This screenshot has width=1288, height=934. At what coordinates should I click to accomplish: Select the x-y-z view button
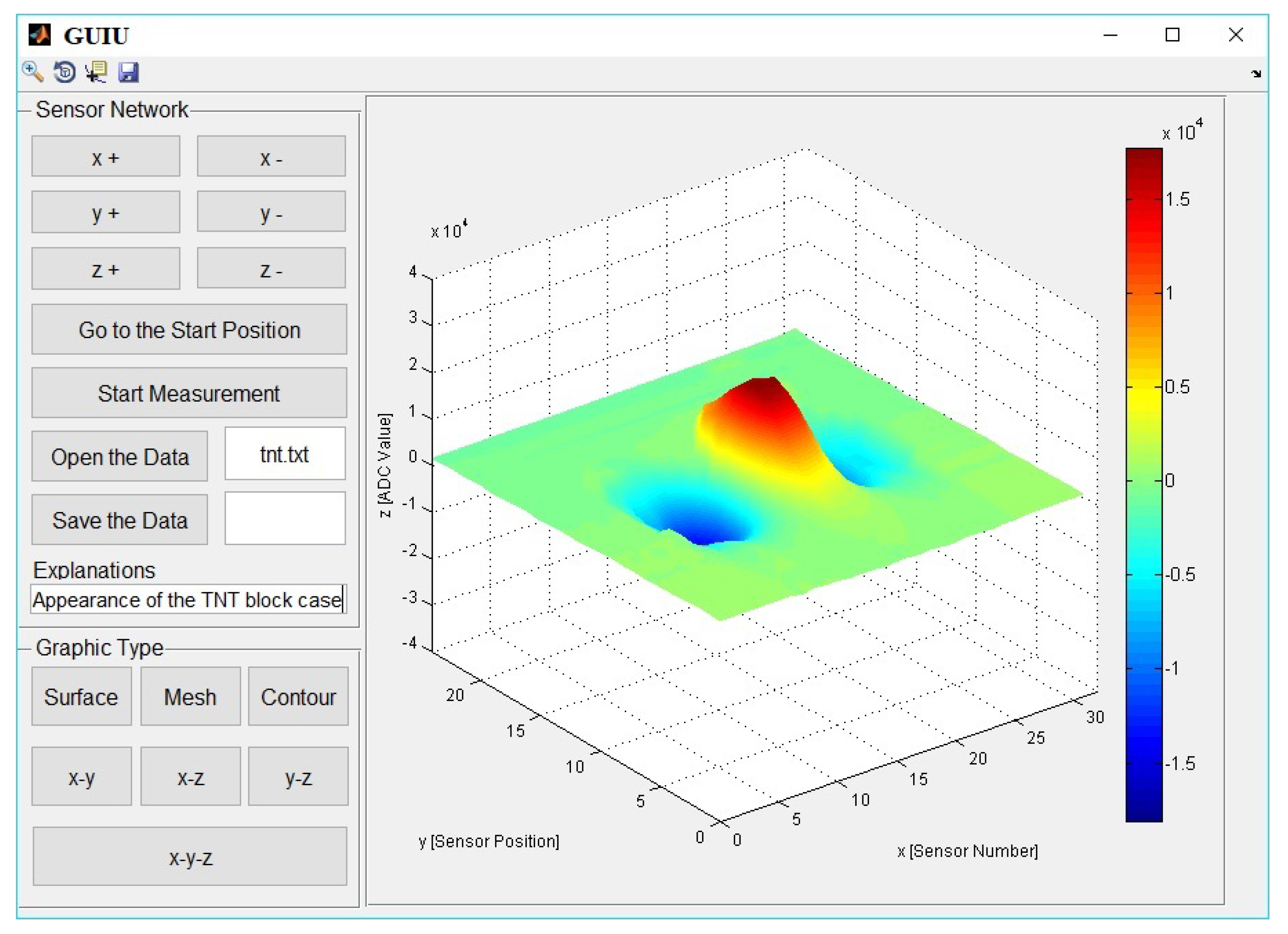tap(190, 857)
